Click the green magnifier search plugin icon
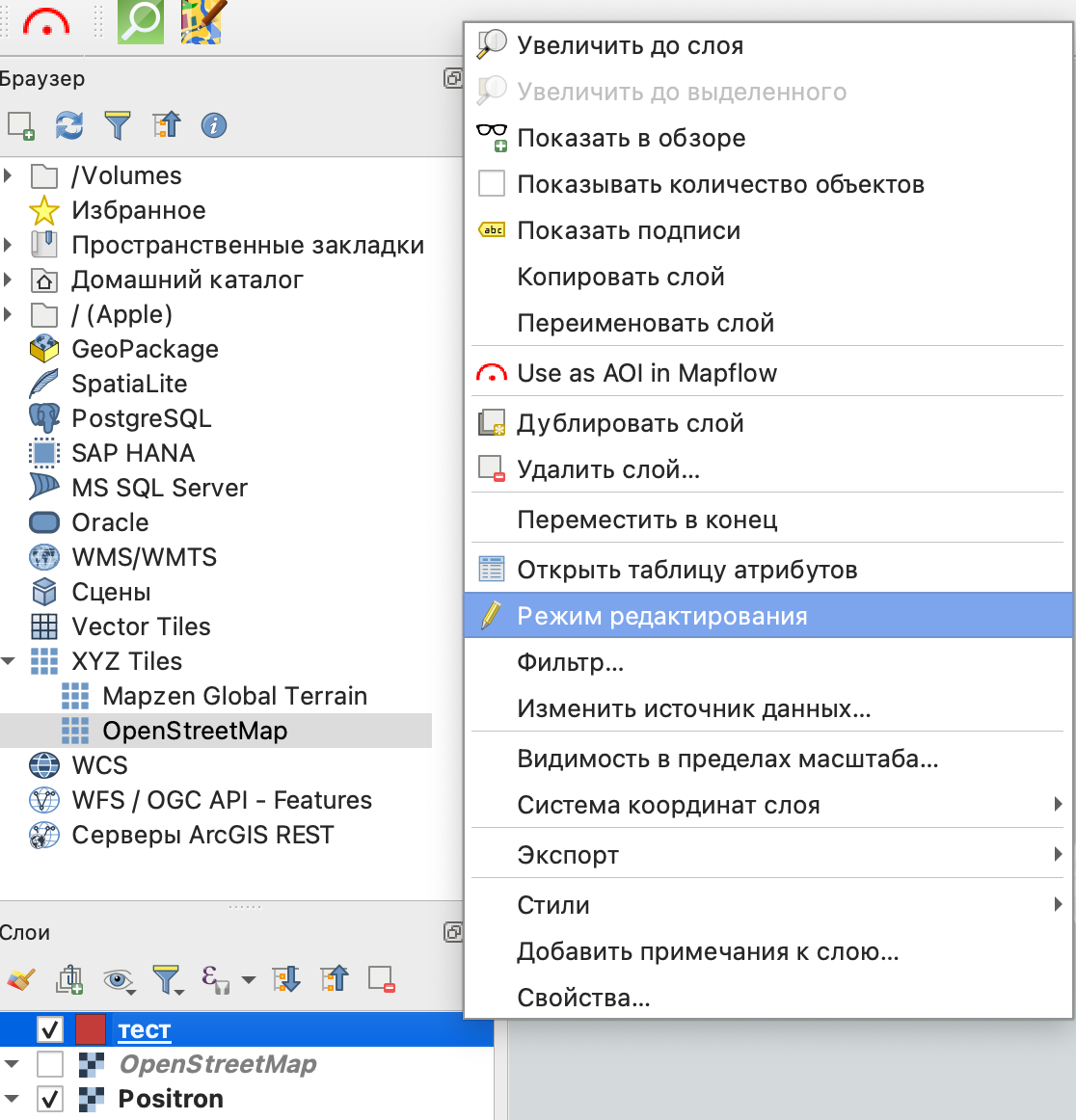Viewport: 1076px width, 1120px height. click(x=141, y=21)
